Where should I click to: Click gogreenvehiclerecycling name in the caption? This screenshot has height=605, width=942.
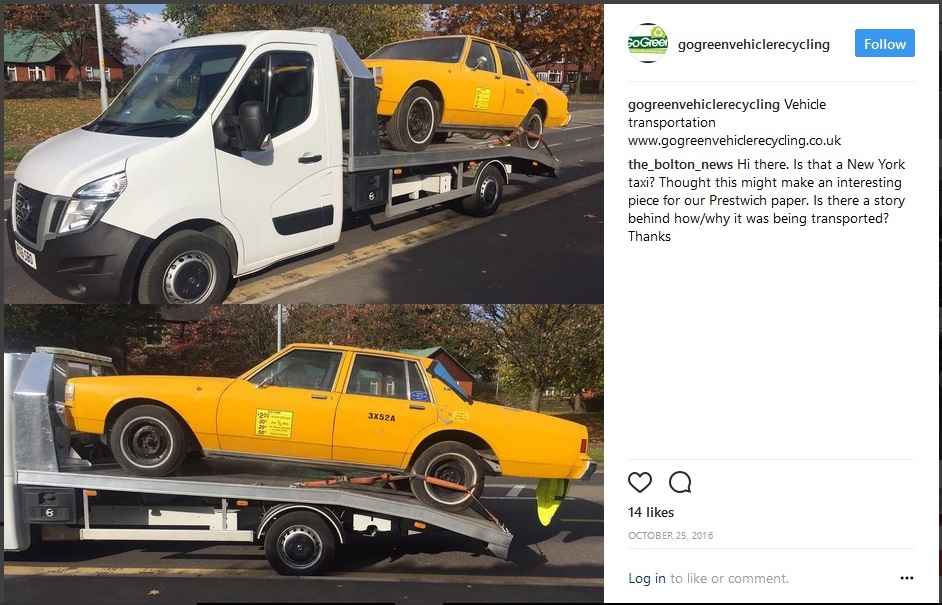pyautogui.click(x=703, y=105)
